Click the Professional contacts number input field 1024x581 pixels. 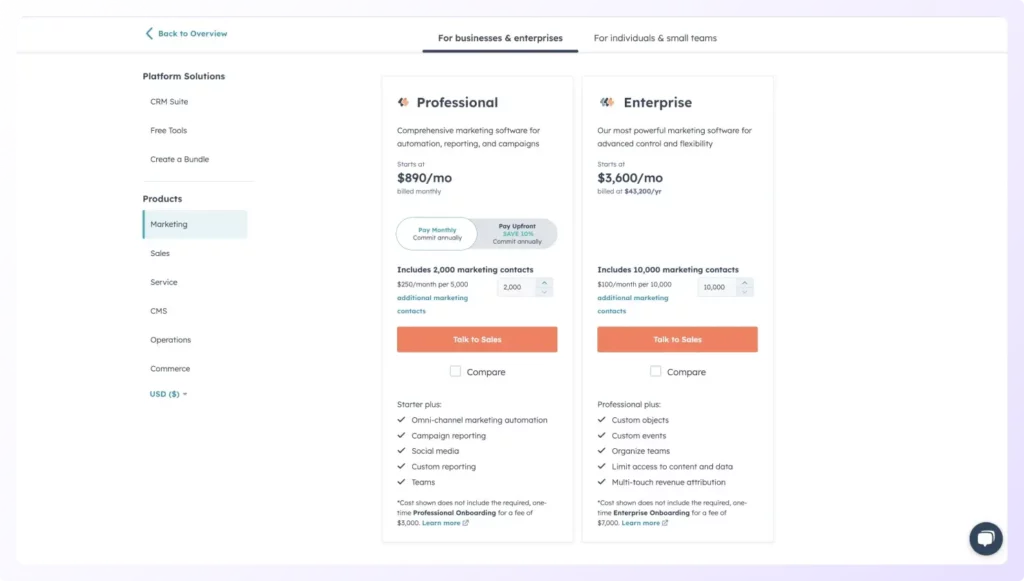pyautogui.click(x=516, y=287)
